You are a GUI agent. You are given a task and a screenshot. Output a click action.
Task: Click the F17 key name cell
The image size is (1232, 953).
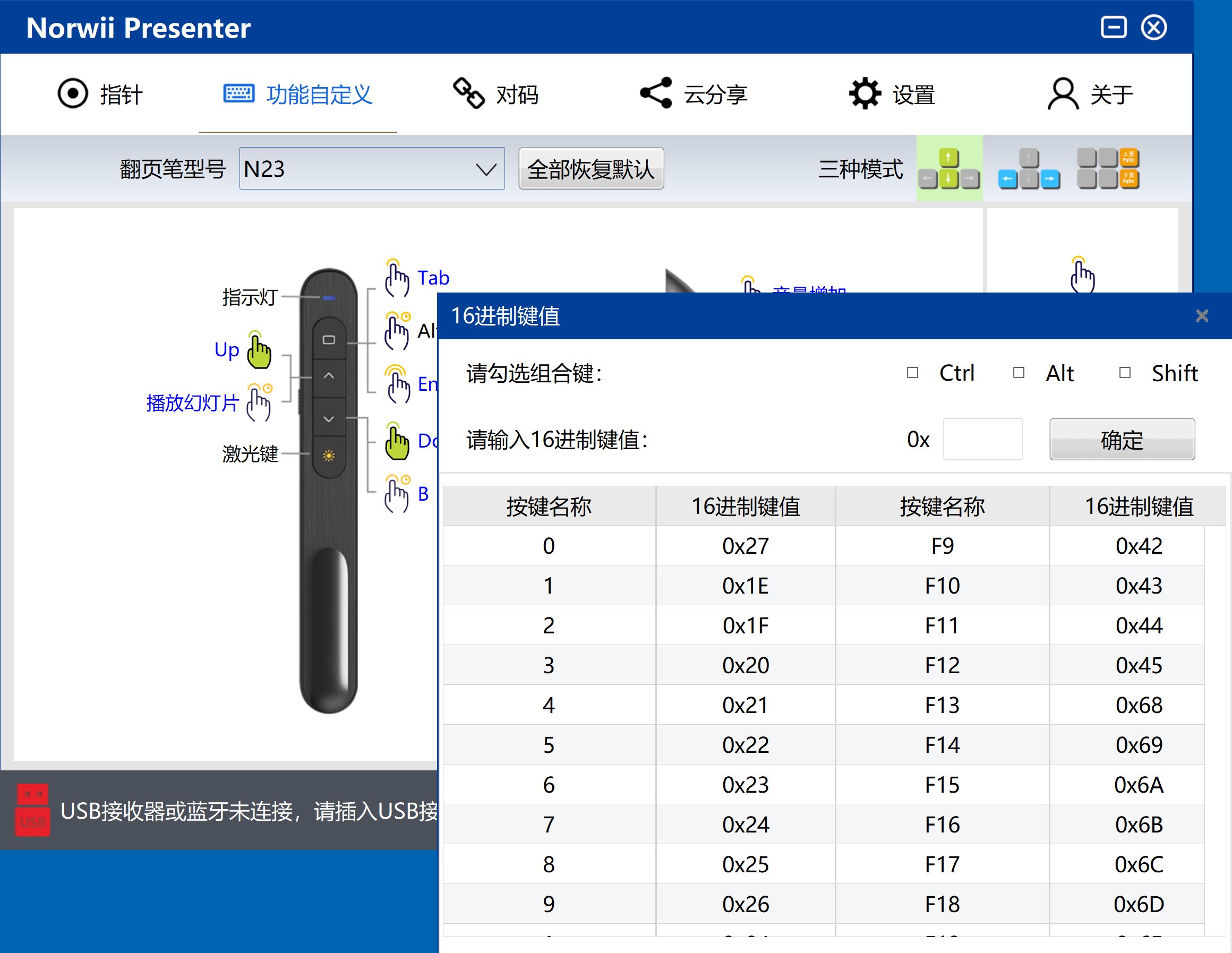tap(943, 864)
